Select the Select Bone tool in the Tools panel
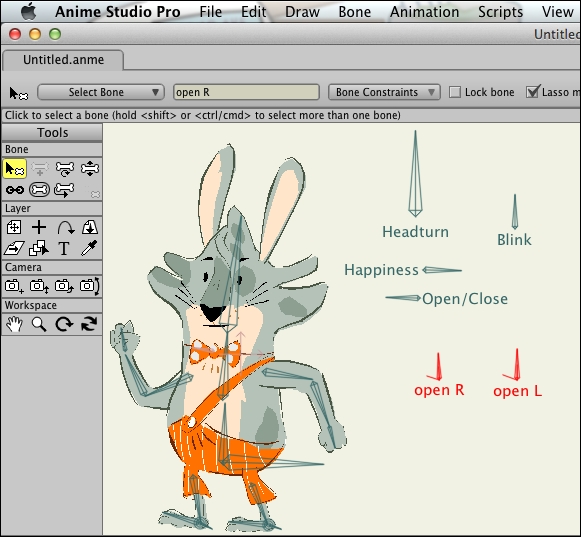Image resolution: width=581 pixels, height=537 pixels. point(14,169)
